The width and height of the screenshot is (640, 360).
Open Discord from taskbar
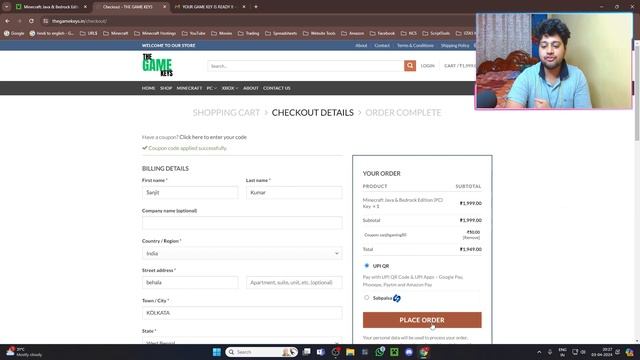tap(409, 352)
